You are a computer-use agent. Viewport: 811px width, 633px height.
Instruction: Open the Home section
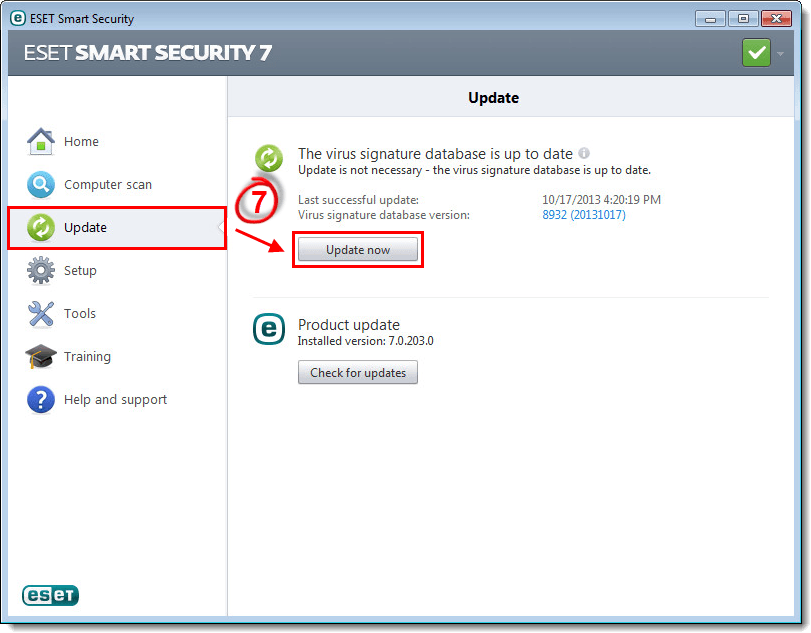[81, 142]
